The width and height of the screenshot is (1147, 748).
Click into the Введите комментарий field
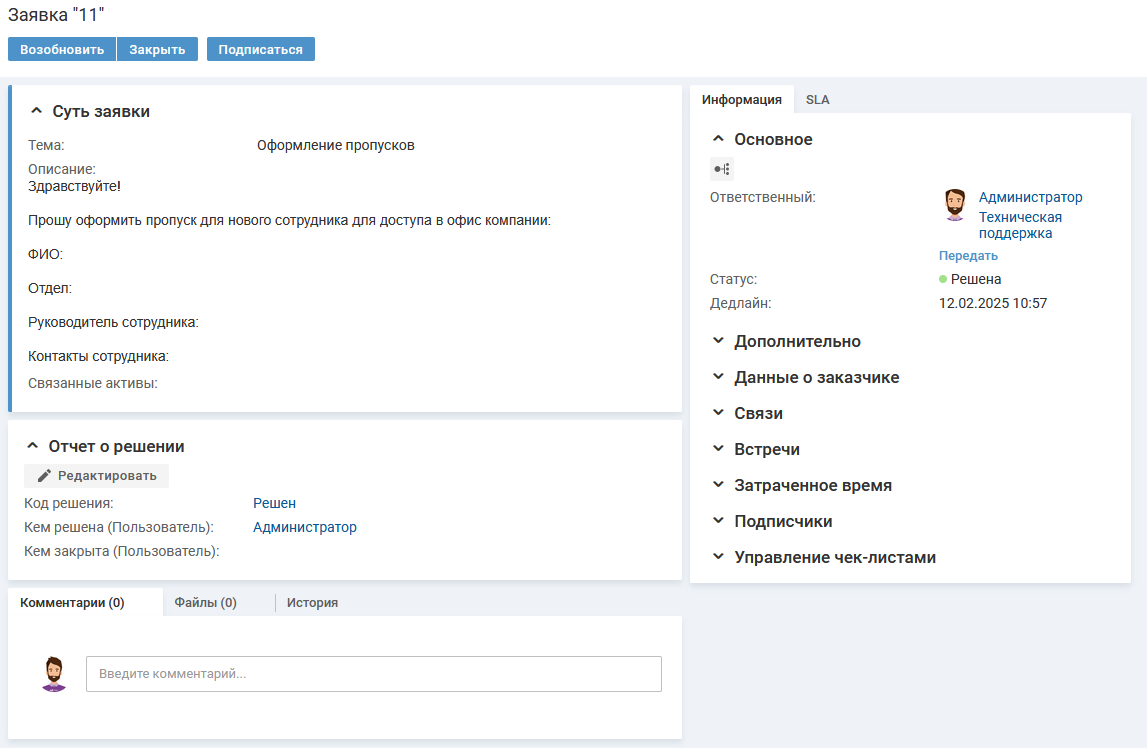(373, 674)
